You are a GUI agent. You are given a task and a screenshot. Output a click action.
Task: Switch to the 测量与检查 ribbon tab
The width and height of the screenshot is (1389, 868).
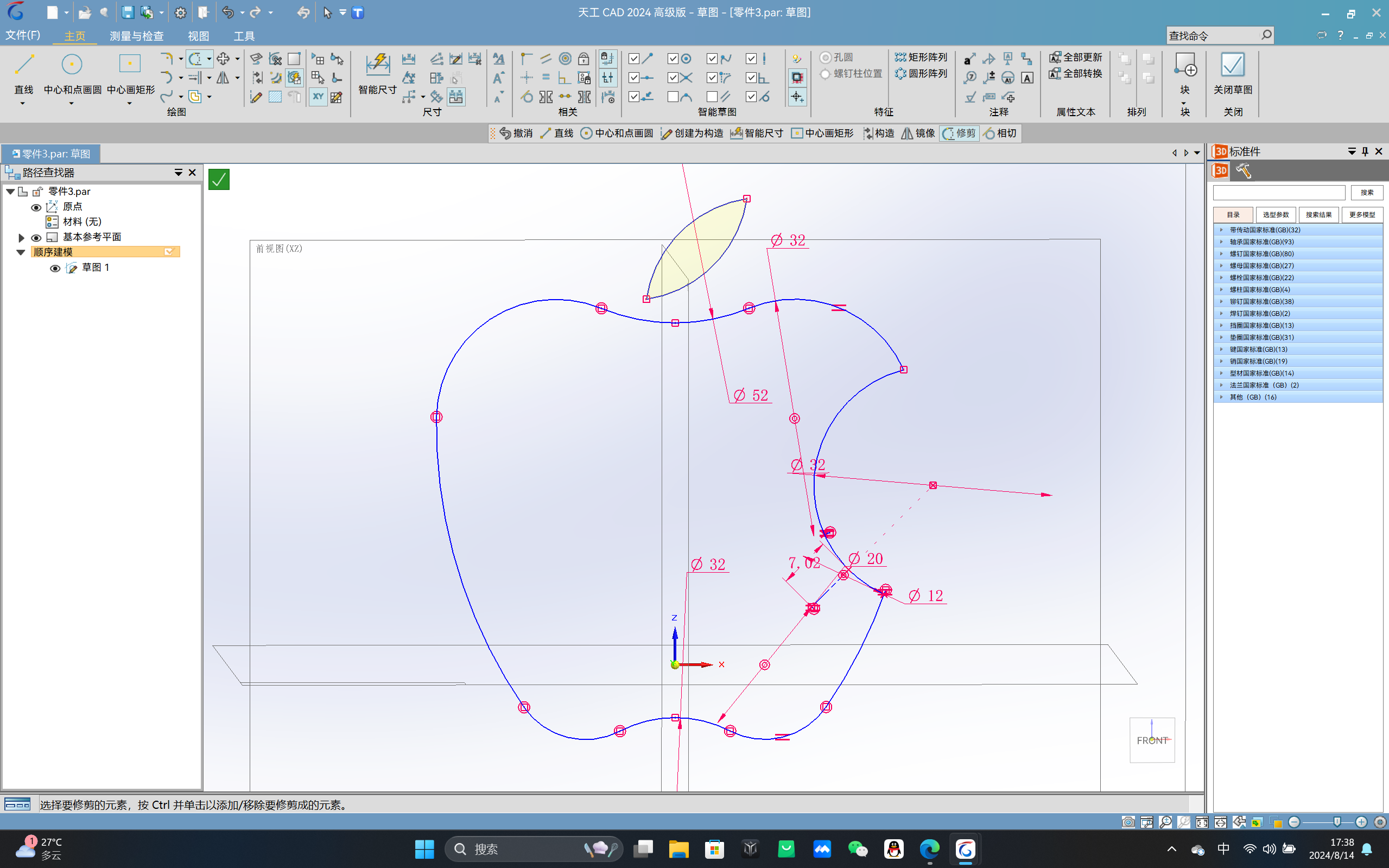tap(137, 36)
